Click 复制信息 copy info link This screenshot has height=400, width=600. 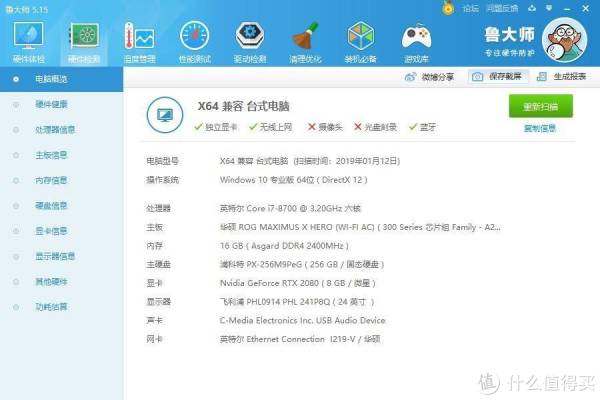coord(540,129)
